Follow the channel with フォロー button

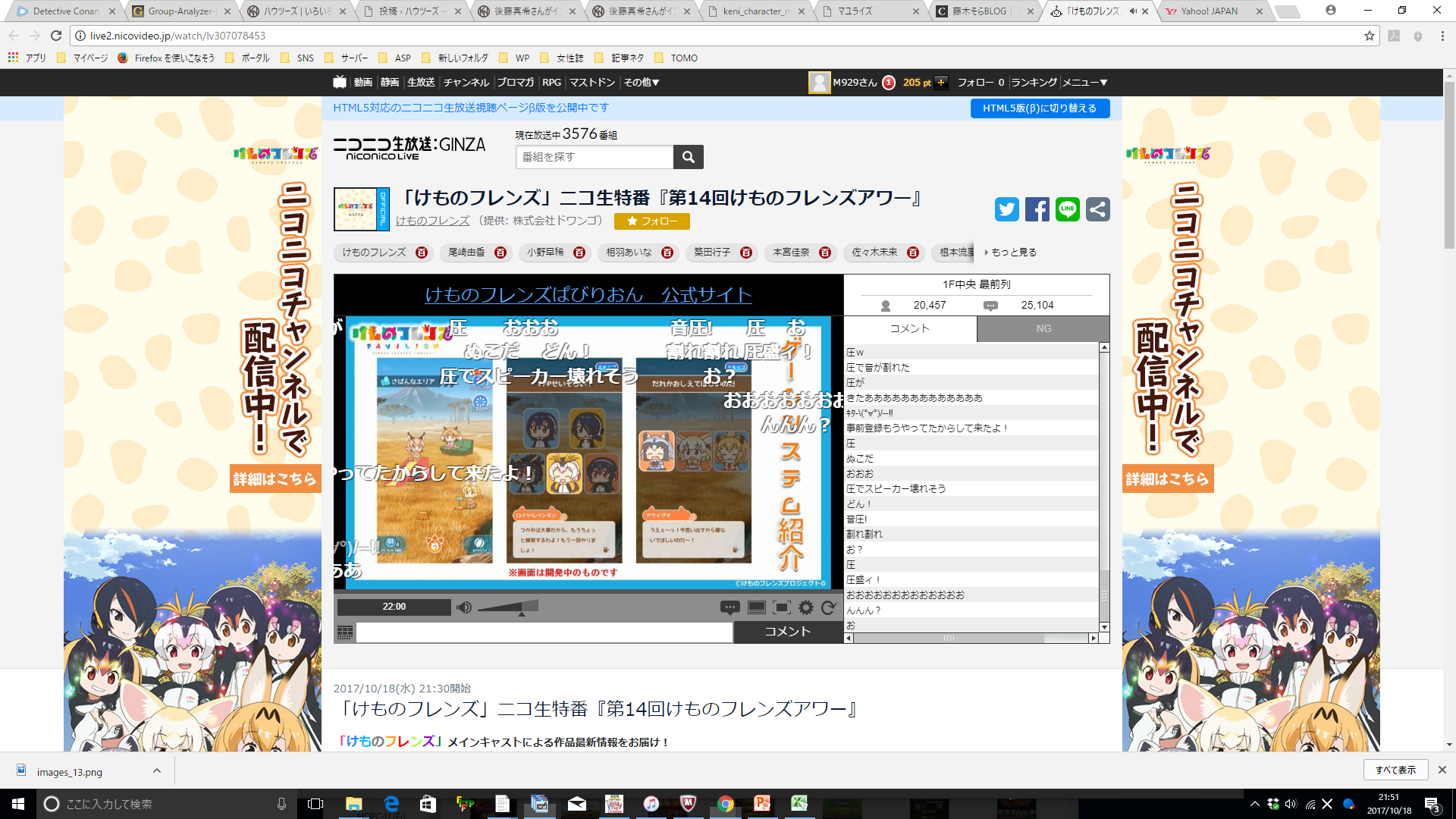click(x=651, y=221)
